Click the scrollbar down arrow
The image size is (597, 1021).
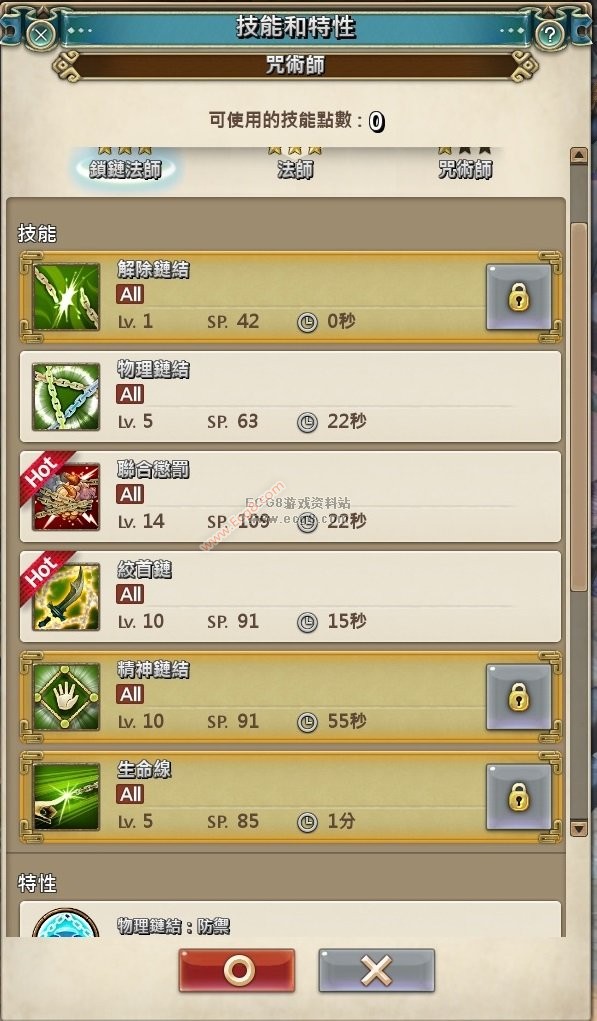[579, 828]
